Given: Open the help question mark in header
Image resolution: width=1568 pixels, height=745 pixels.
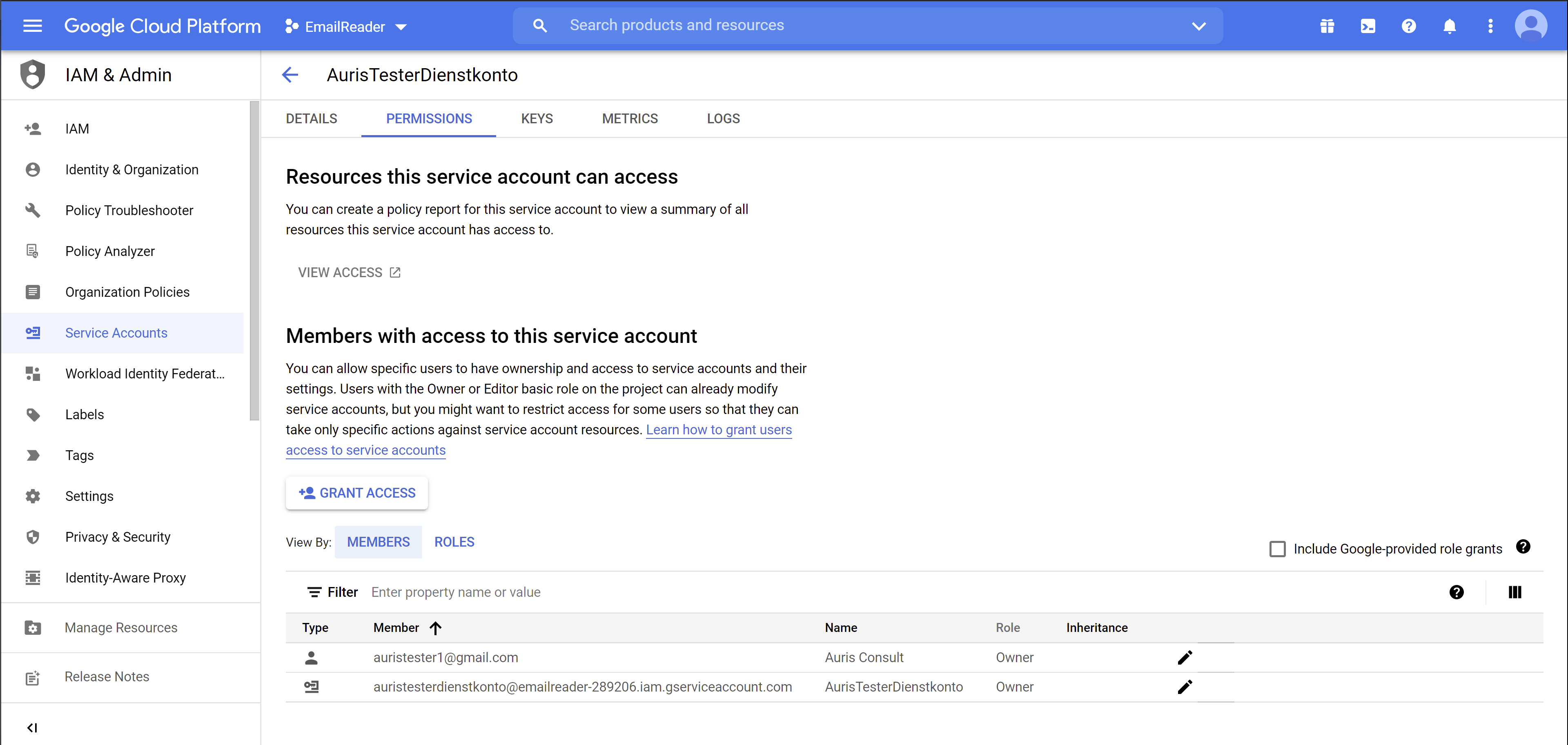Looking at the screenshot, I should click(x=1408, y=26).
